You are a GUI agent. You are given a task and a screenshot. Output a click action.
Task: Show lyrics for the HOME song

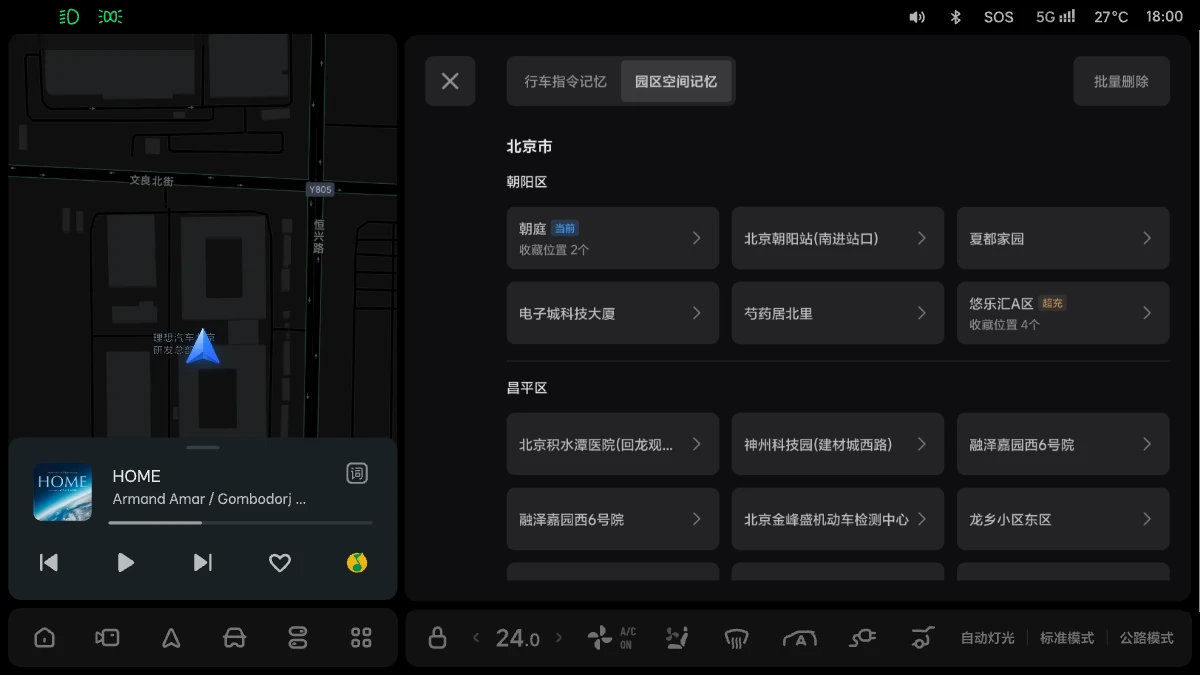357,474
